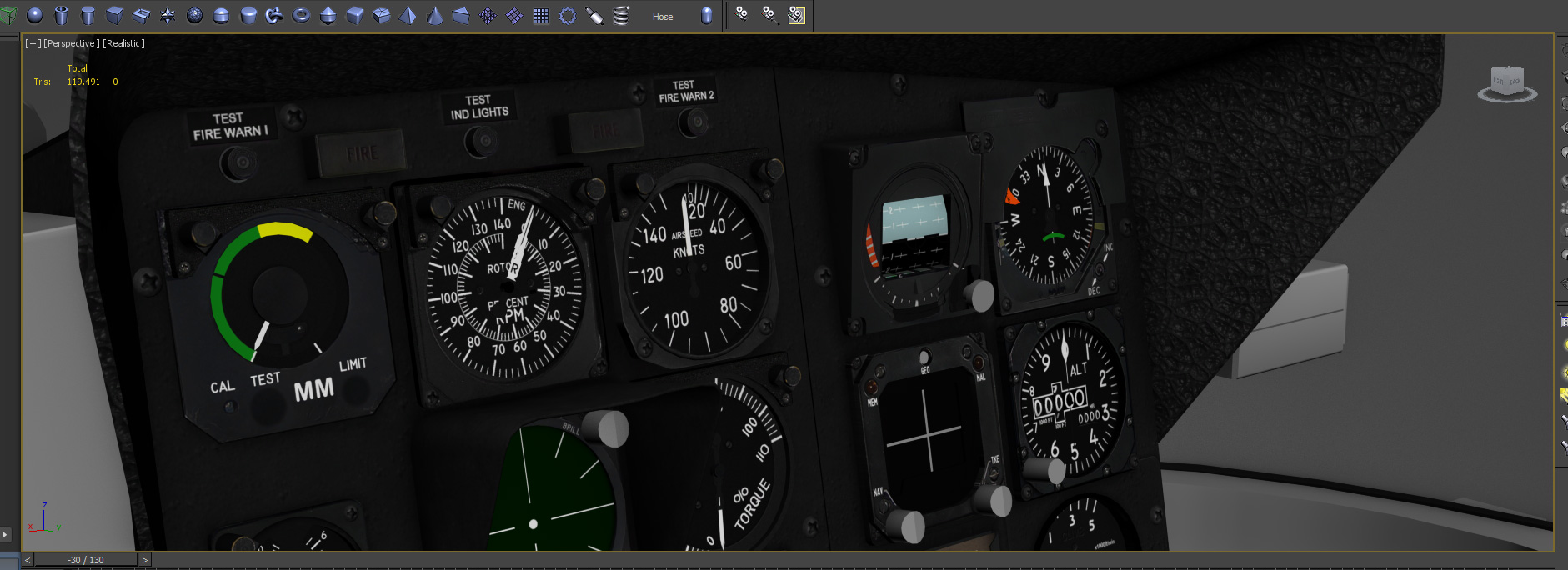Viewport: 1568px width, 570px height.
Task: Select the Chamfer Cylinder primitive tool
Action: coord(248,15)
